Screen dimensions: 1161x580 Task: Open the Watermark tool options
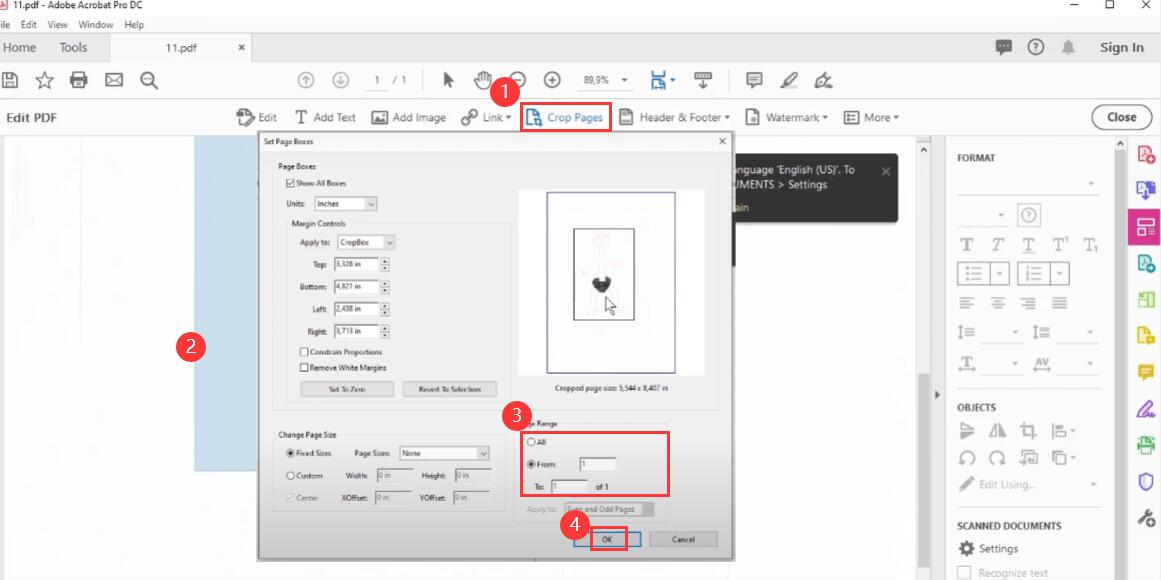pyautogui.click(x=789, y=117)
